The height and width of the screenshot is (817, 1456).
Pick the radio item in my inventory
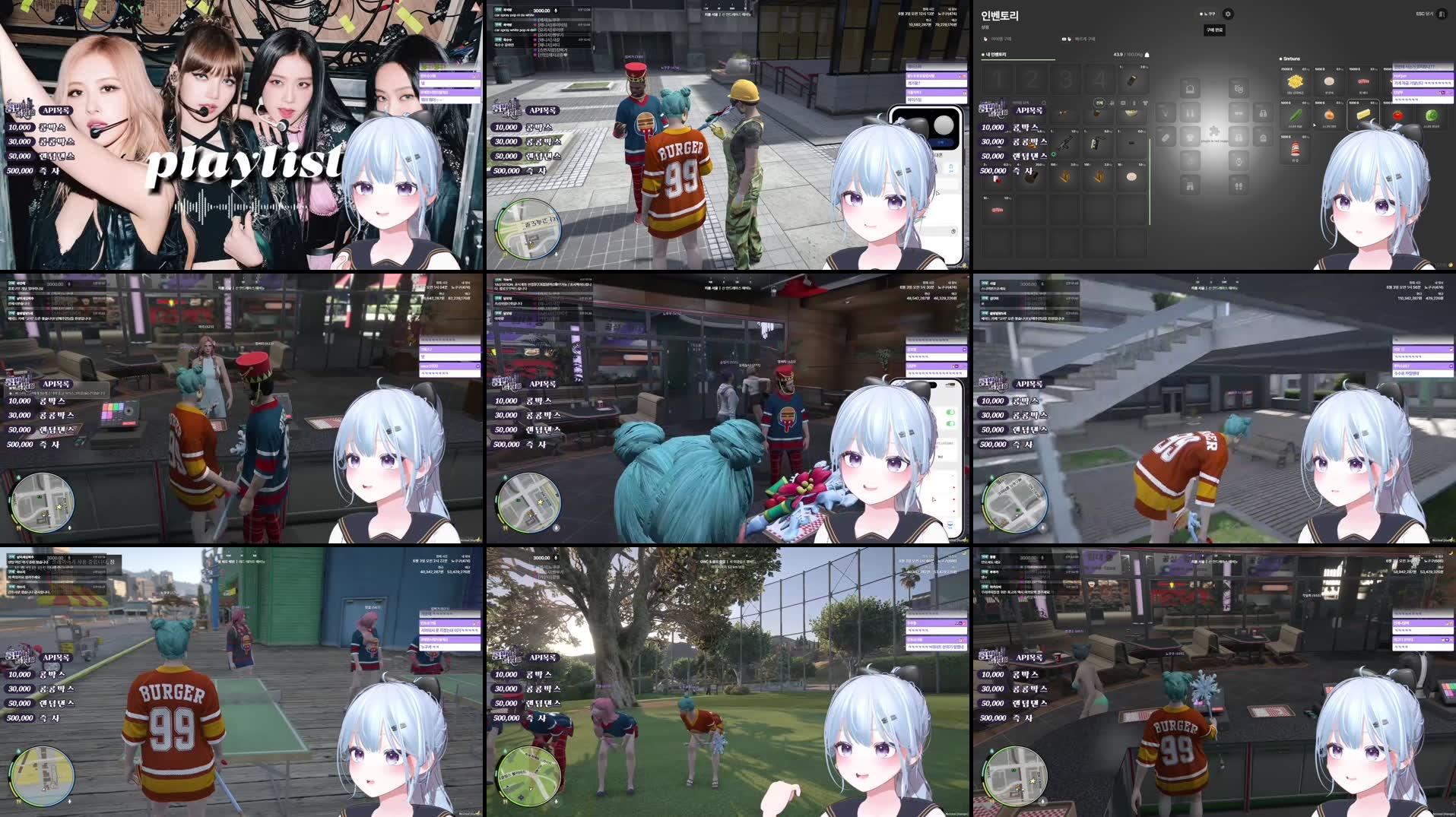[1098, 143]
